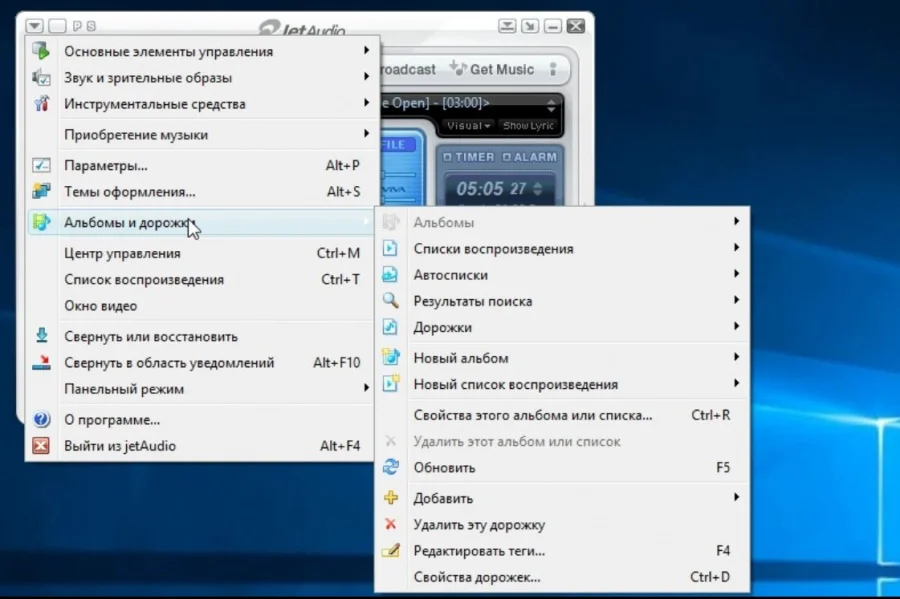Choose Редактировать теги menu entry

[562, 551]
